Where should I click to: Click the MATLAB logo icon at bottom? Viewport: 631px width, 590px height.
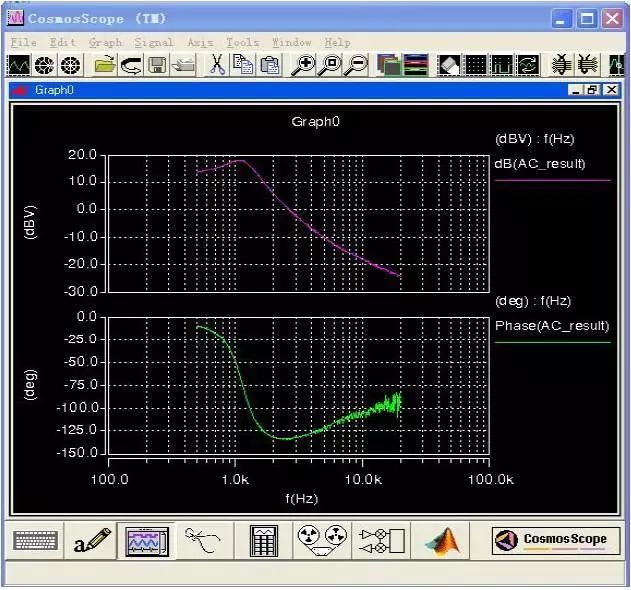442,540
